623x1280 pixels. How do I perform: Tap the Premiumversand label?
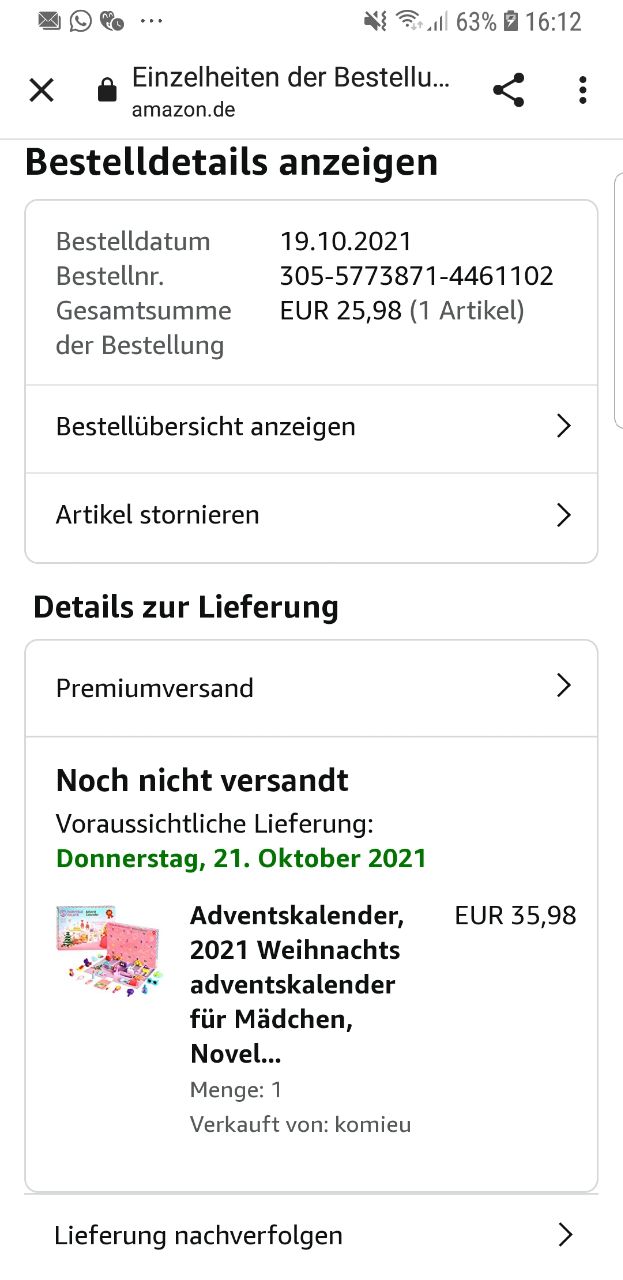155,688
